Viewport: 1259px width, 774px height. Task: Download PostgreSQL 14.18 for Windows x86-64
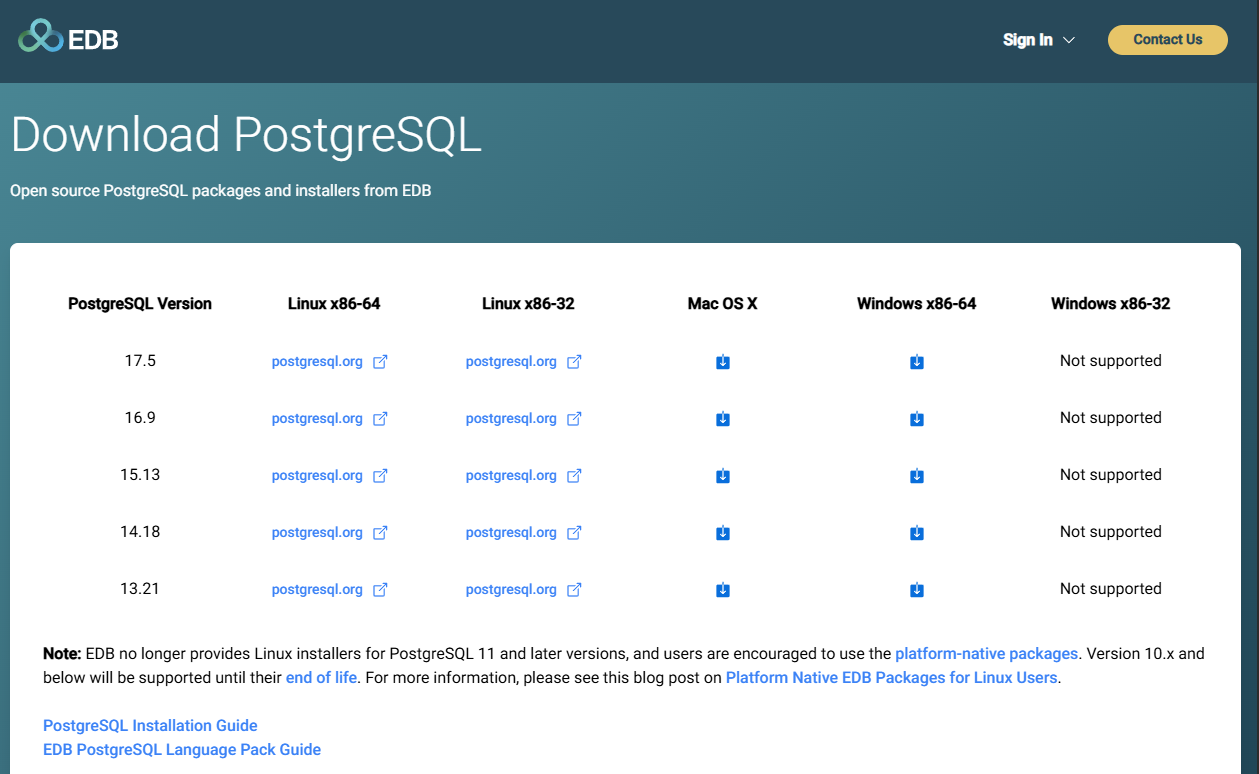coord(917,533)
